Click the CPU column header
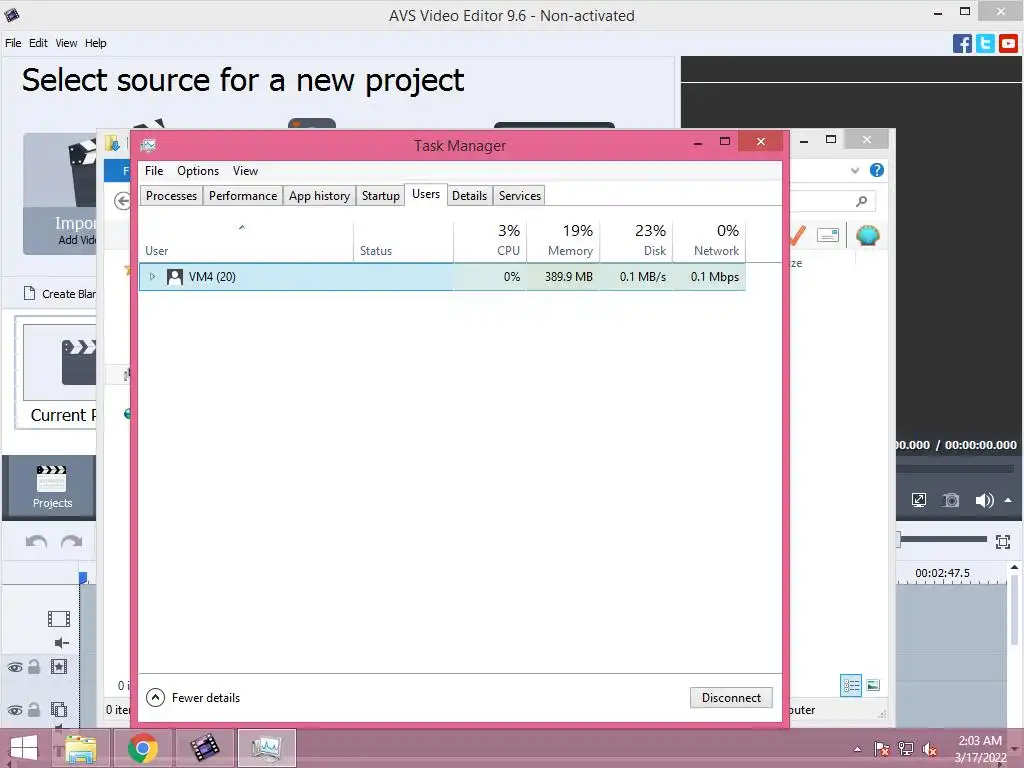Screen dimensions: 1024x768 click(x=490, y=240)
